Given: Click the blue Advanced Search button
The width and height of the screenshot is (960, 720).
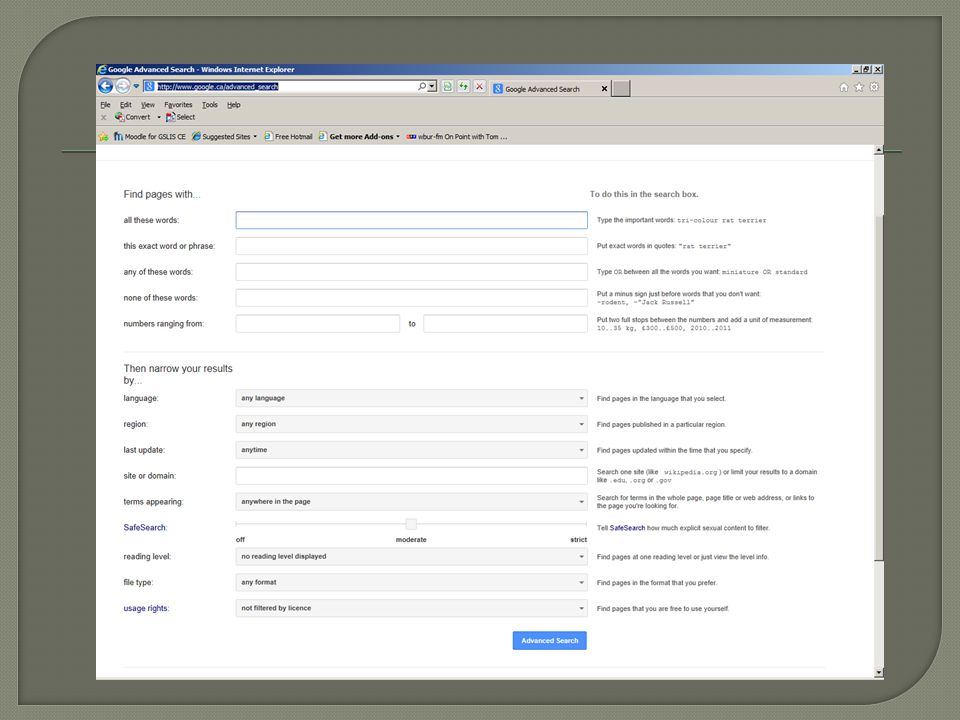Looking at the screenshot, I should click(550, 640).
